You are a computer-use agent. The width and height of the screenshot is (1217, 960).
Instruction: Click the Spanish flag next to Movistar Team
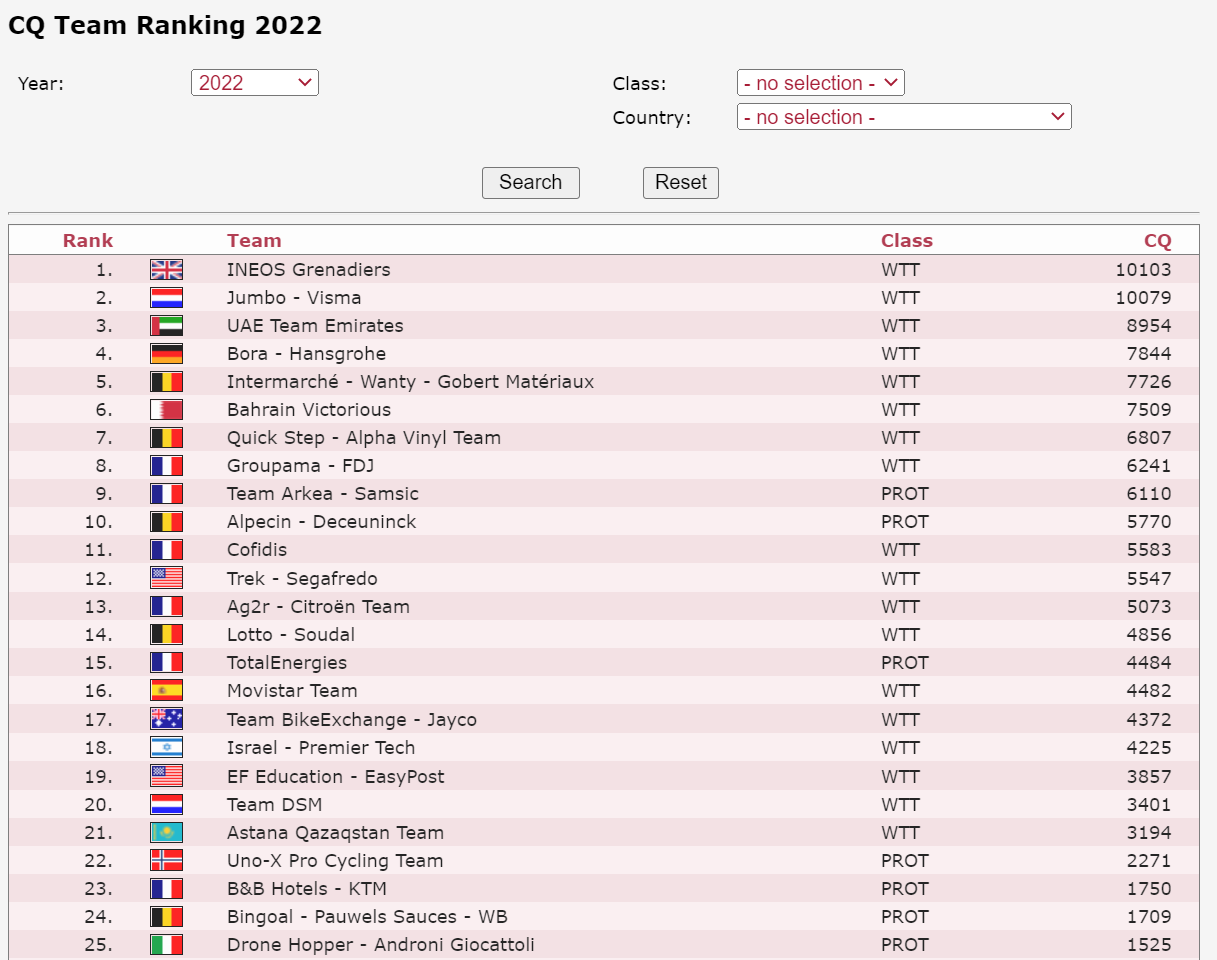pyautogui.click(x=166, y=690)
